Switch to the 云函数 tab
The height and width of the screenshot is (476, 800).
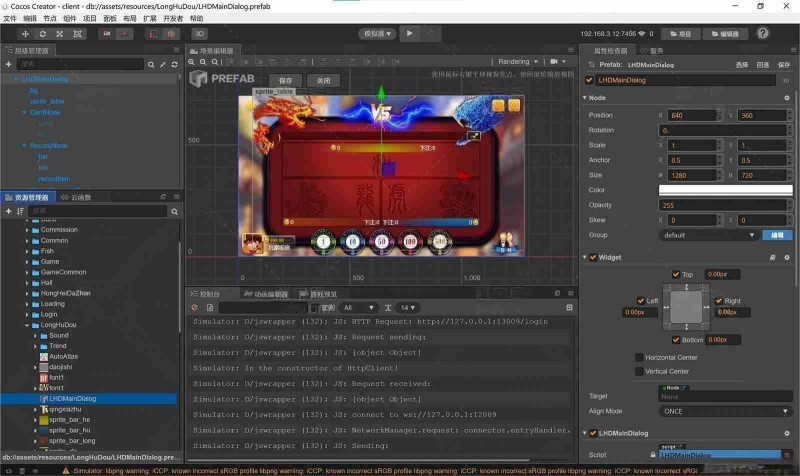pos(76,197)
